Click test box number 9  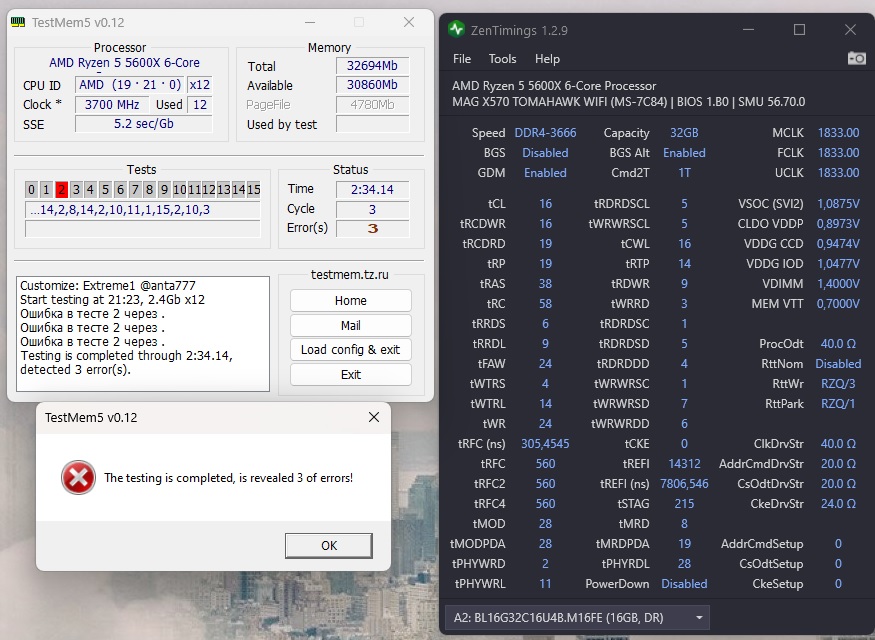pos(164,190)
